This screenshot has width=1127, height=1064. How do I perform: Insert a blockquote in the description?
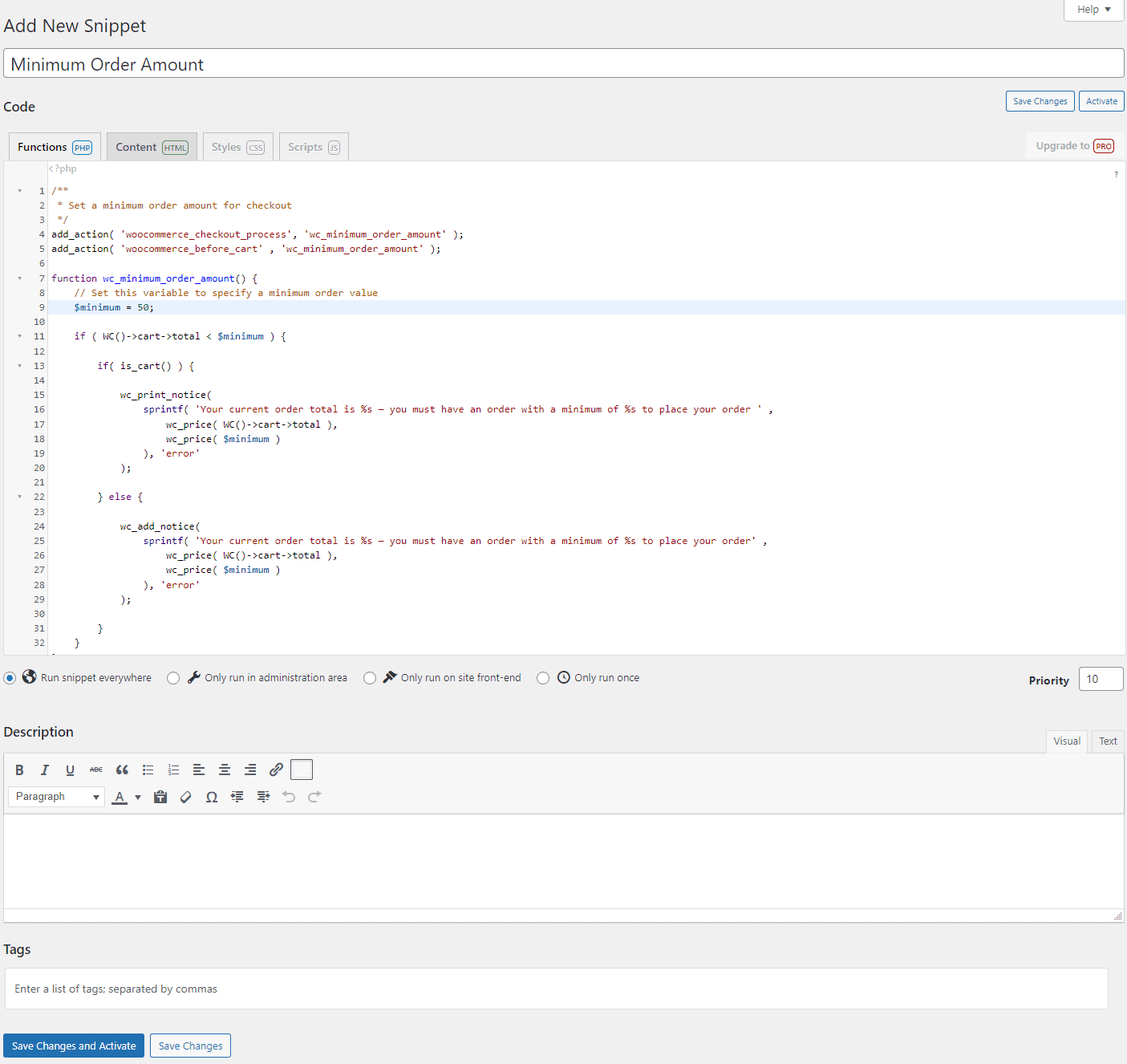pyautogui.click(x=122, y=769)
